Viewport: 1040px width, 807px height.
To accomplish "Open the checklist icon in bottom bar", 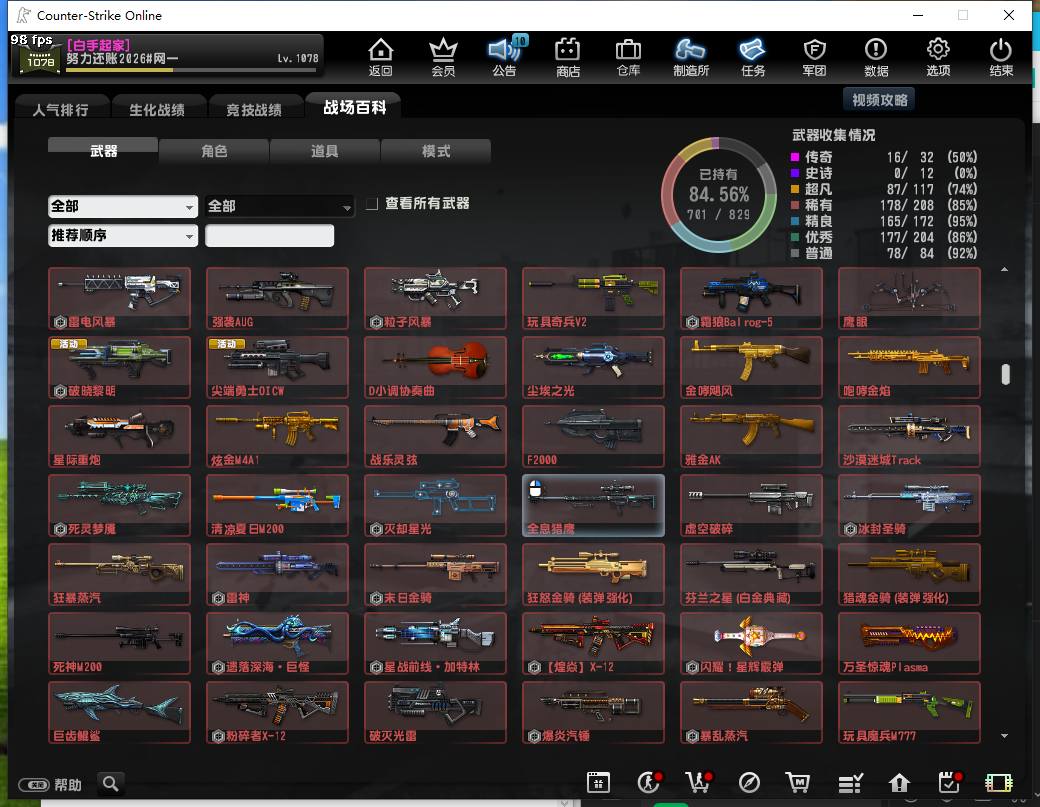I will [850, 783].
